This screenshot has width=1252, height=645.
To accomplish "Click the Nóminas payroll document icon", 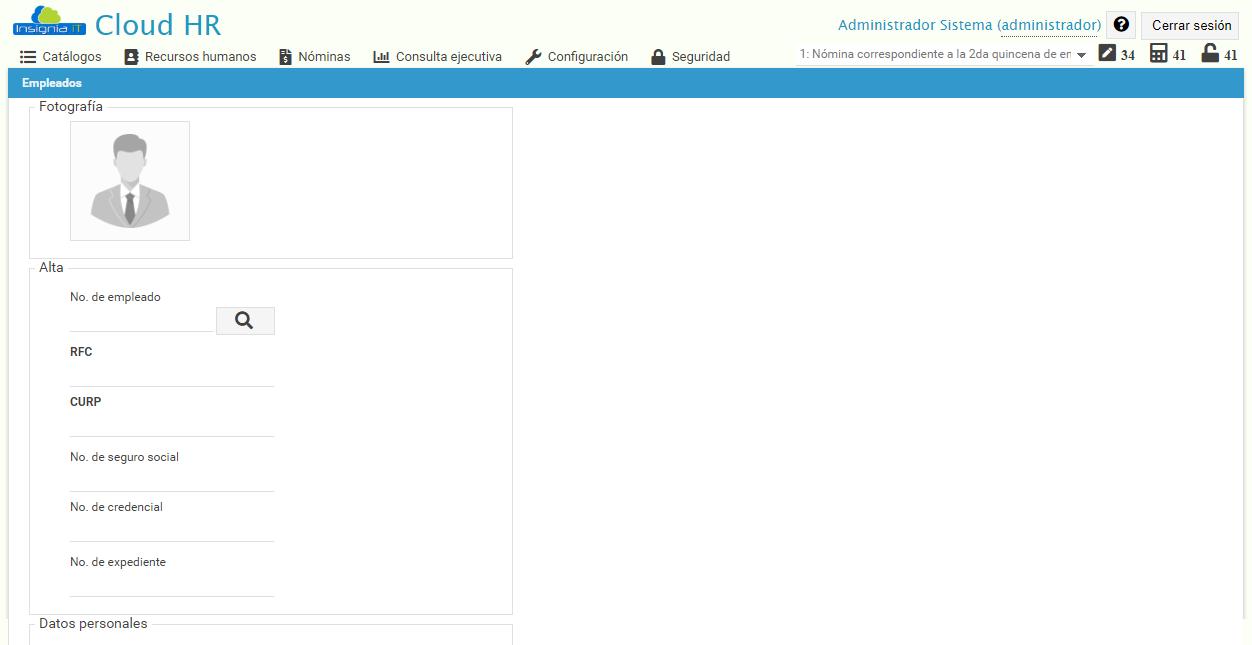I will pyautogui.click(x=285, y=56).
